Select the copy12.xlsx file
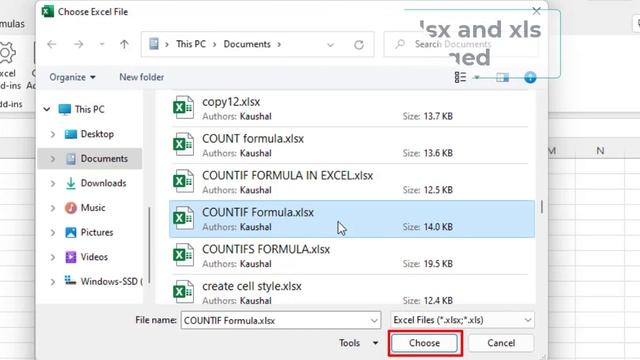The image size is (640, 360). pos(352,108)
